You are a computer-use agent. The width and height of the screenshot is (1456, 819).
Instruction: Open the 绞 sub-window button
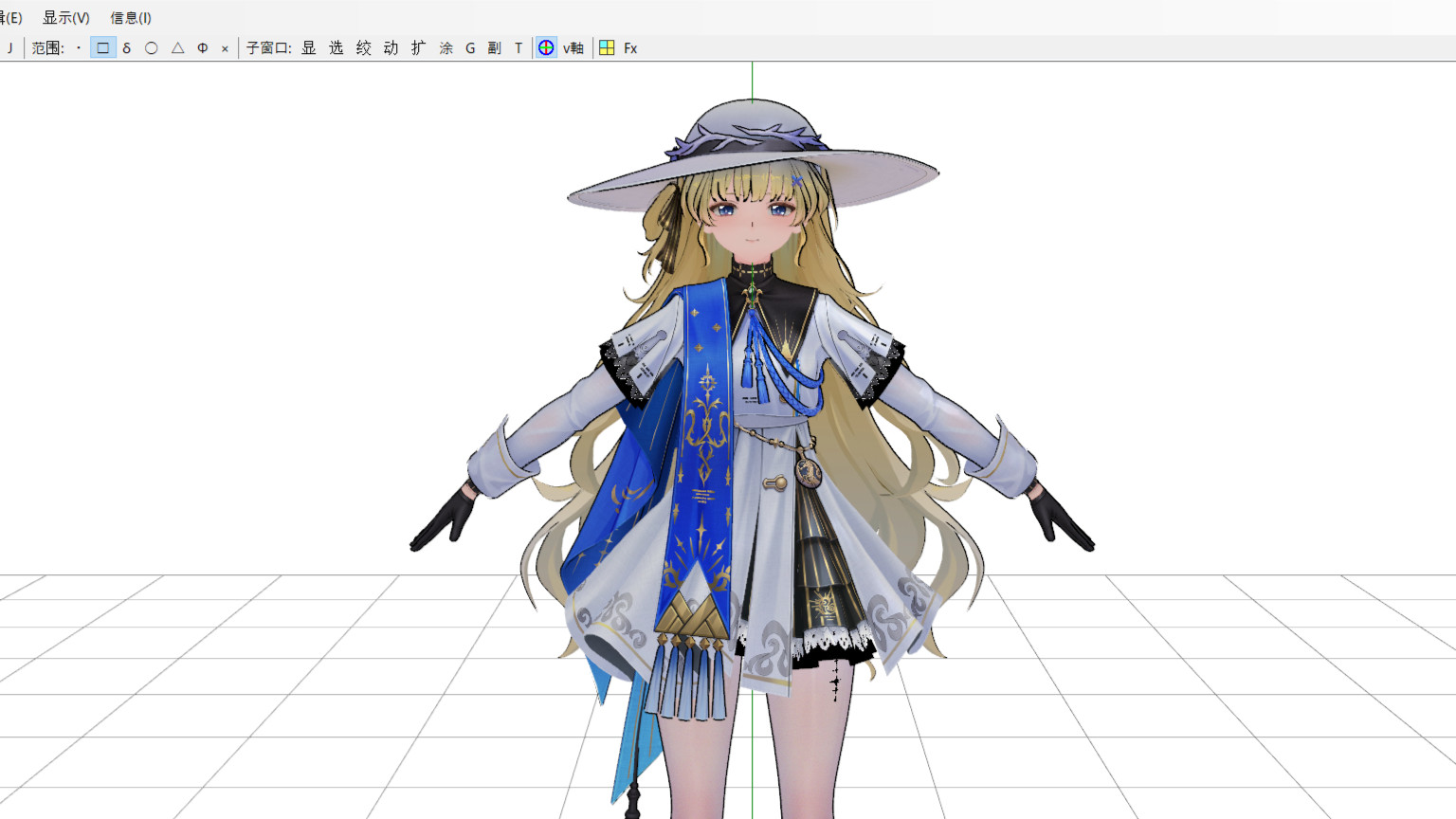coord(364,48)
